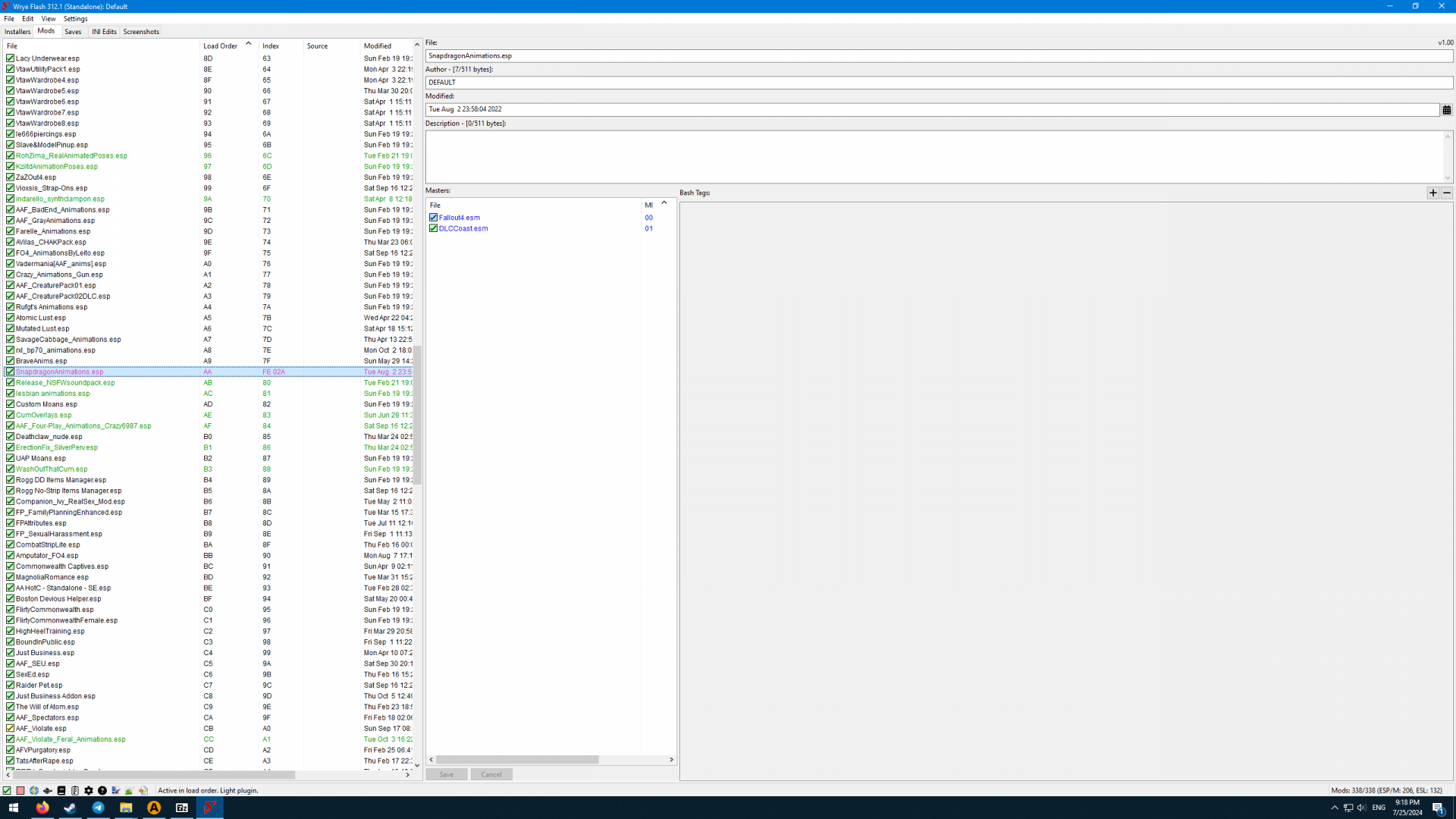
Task: Switch to the Installers tab
Action: (x=17, y=32)
